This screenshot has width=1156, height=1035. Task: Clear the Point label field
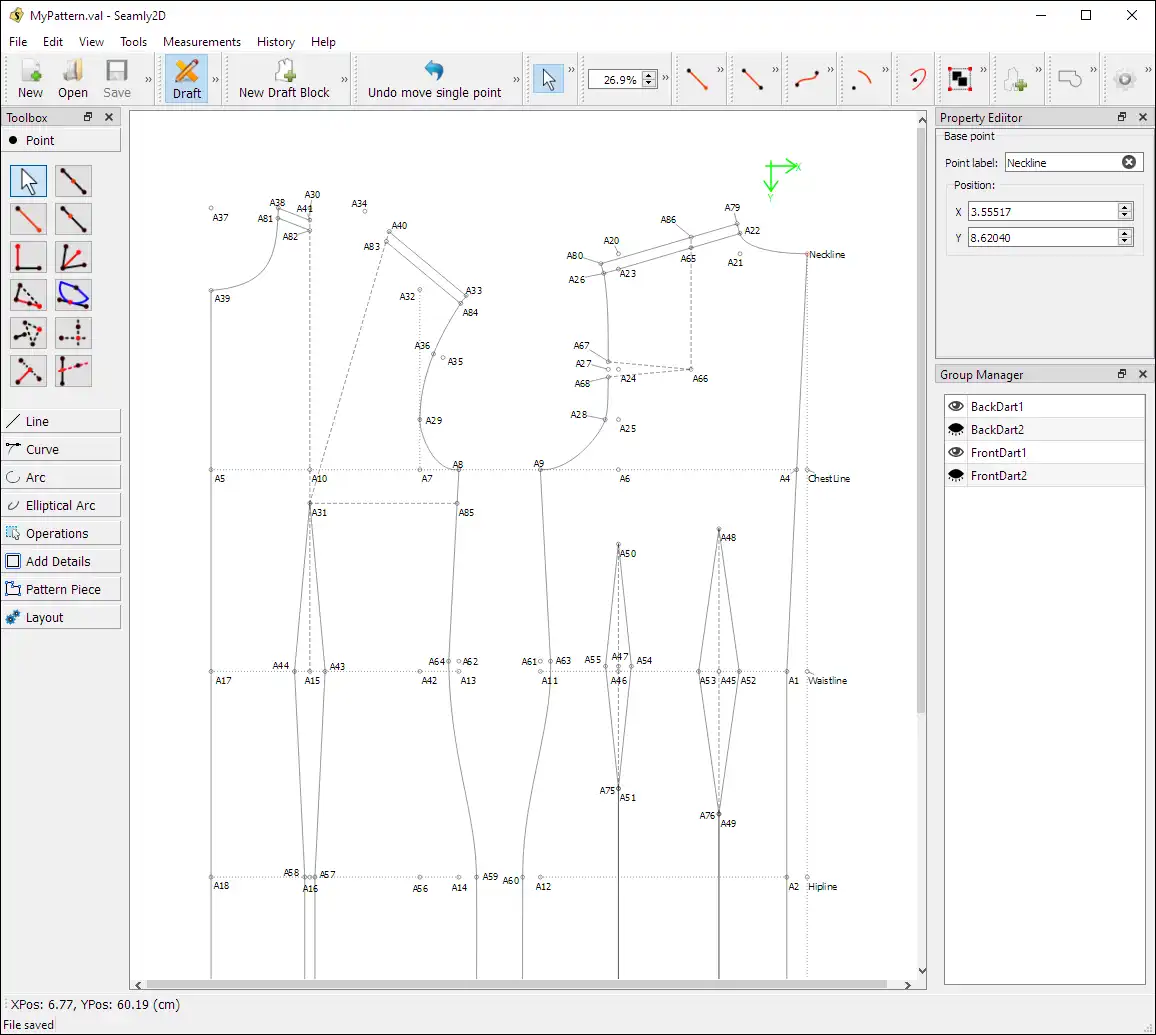1129,161
